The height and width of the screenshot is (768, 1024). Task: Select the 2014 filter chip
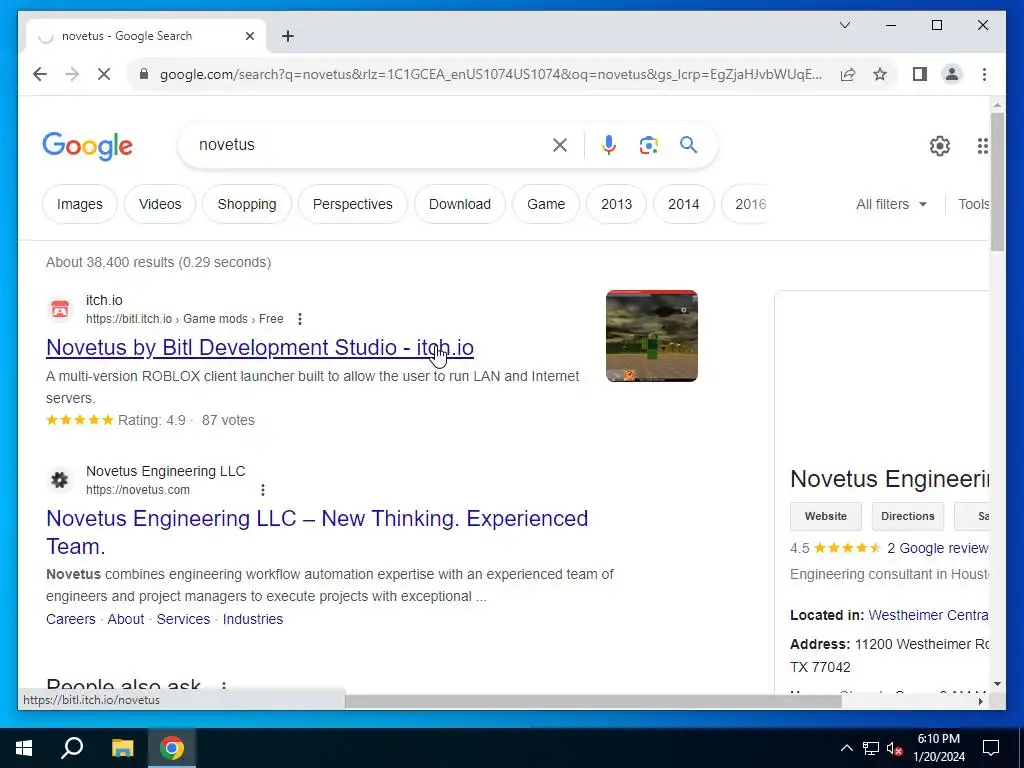tap(684, 204)
